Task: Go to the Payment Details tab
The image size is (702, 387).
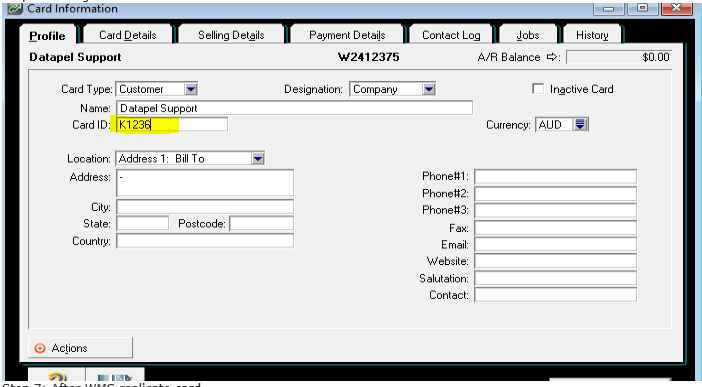Action: pyautogui.click(x=347, y=35)
